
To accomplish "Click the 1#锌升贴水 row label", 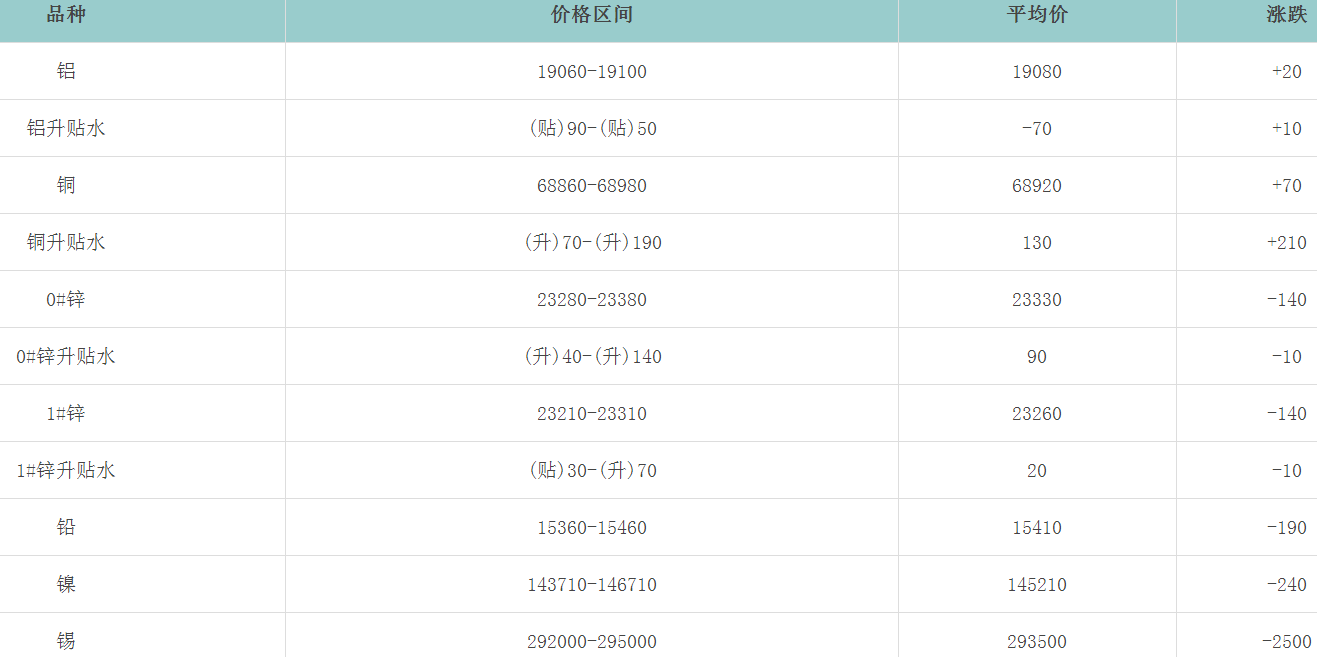I will click(66, 471).
